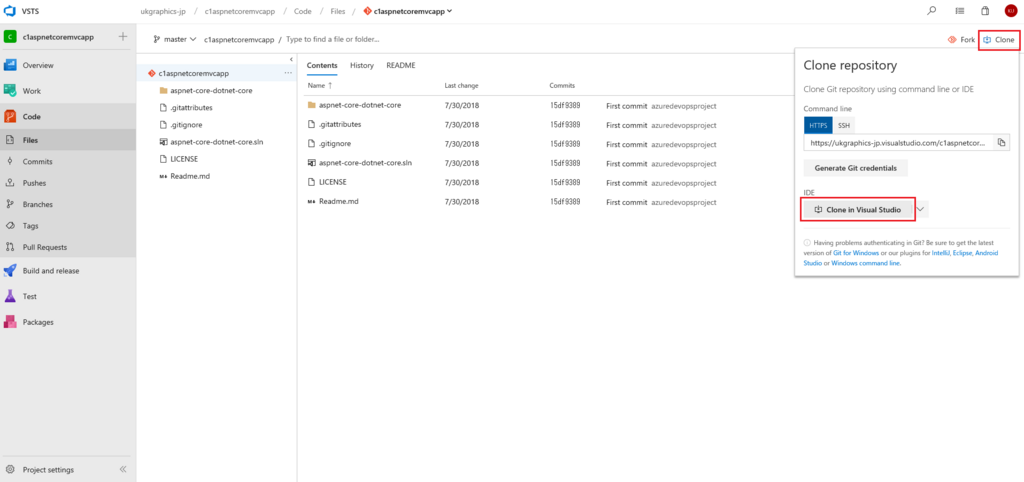Open aspnet-core-dotnet-core folder in Contents list
This screenshot has width=1024, height=482.
360,105
